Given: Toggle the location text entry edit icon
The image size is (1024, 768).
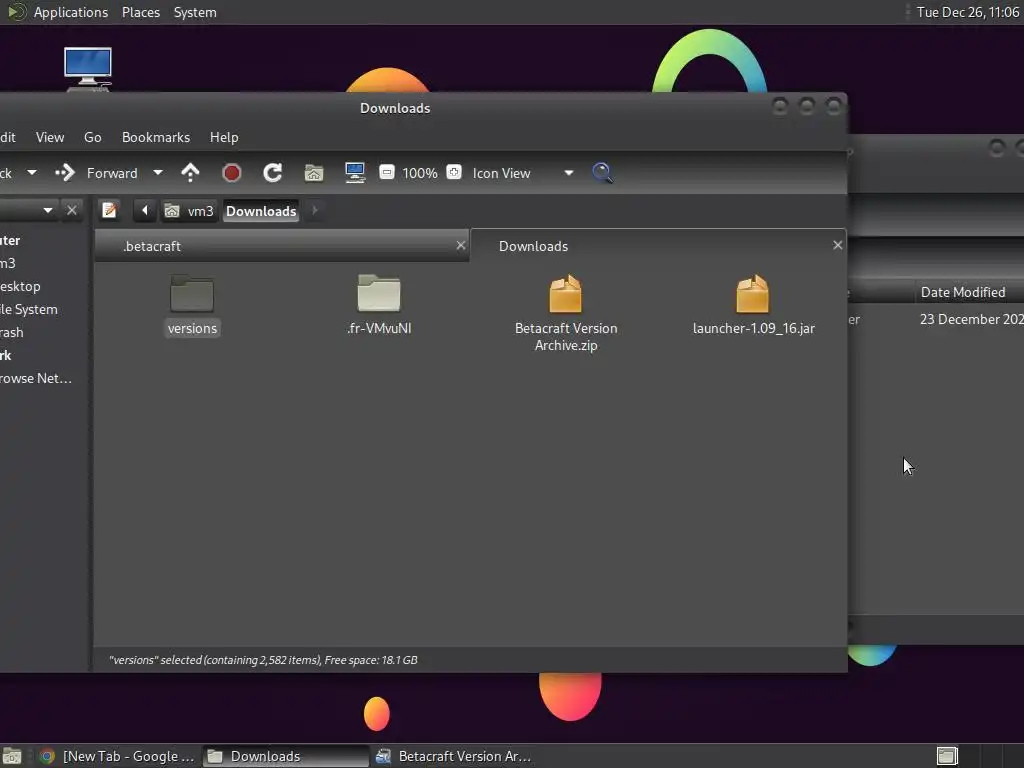Looking at the screenshot, I should [109, 210].
